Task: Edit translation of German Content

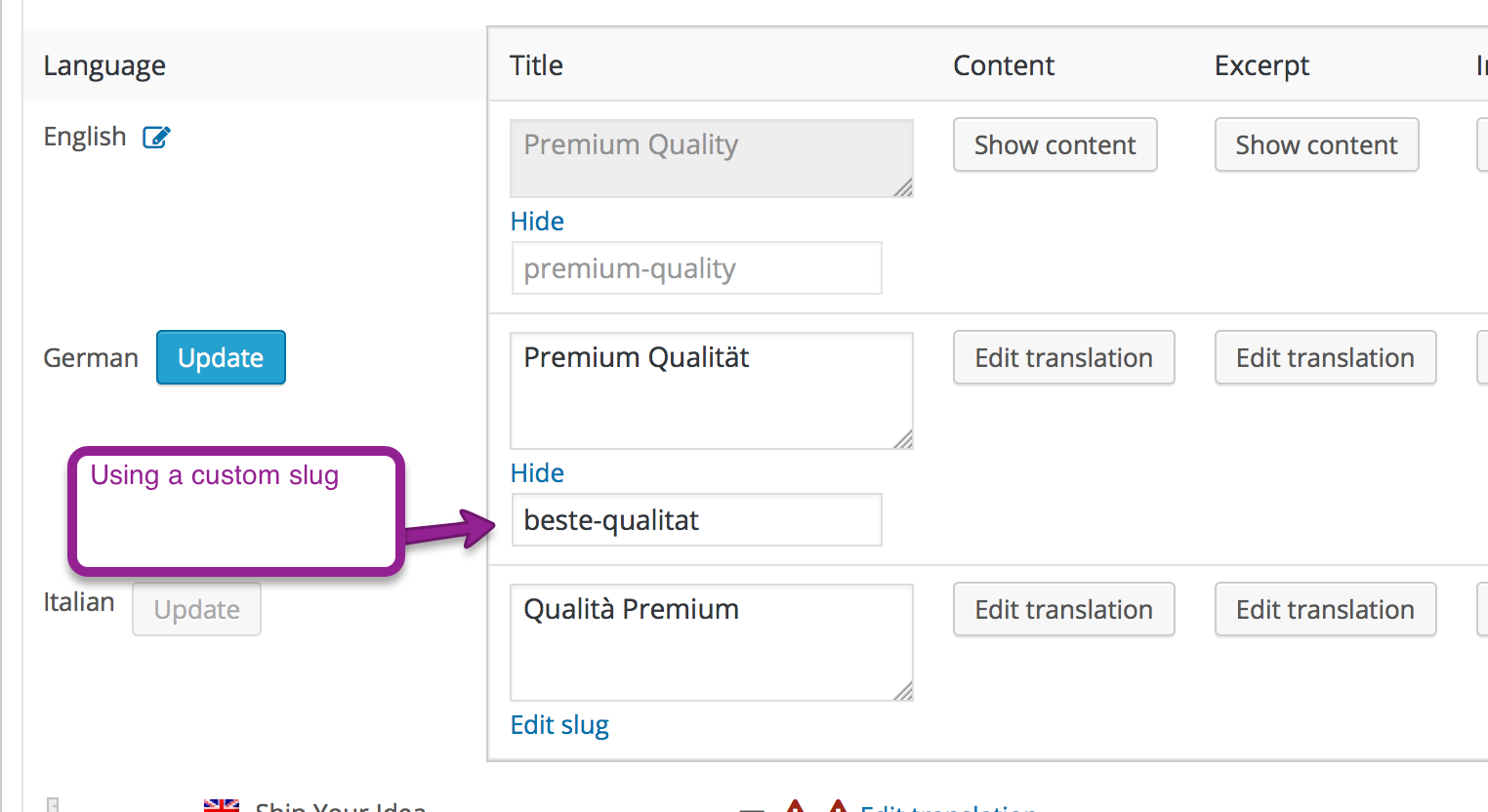Action: click(x=1063, y=358)
